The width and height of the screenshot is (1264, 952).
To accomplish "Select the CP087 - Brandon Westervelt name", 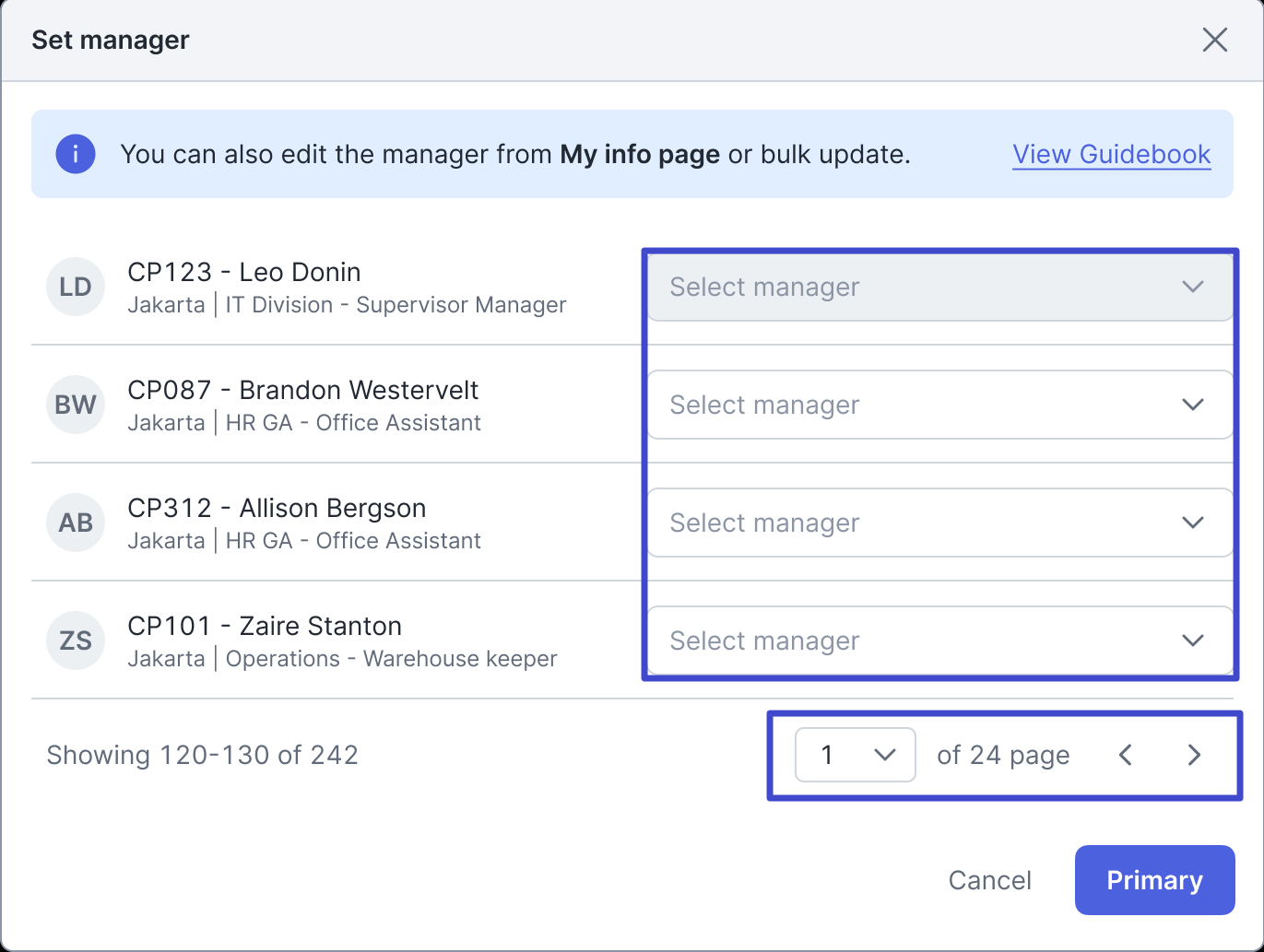I will point(302,390).
